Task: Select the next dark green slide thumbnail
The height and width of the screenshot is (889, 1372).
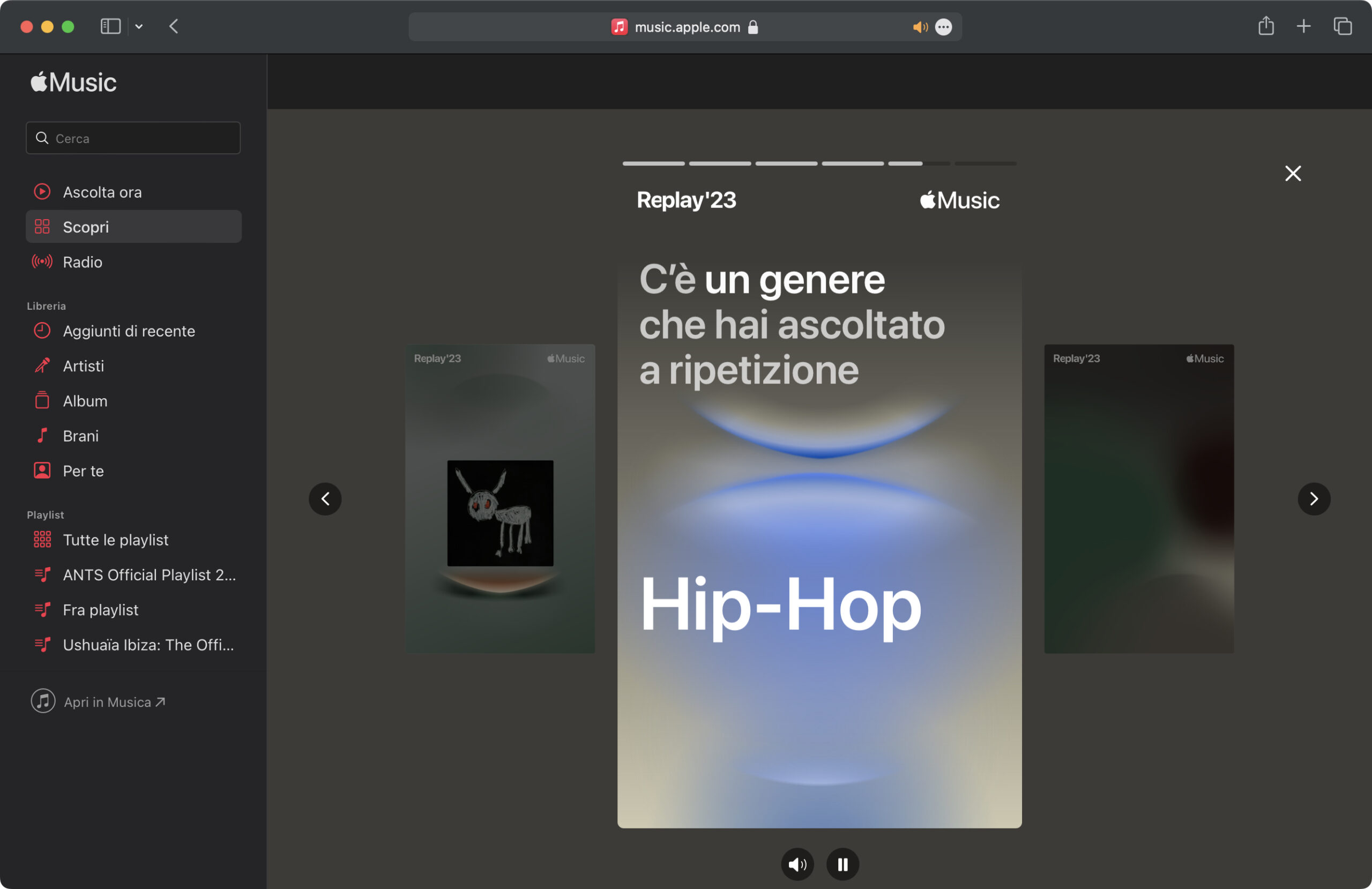Action: pyautogui.click(x=1139, y=499)
